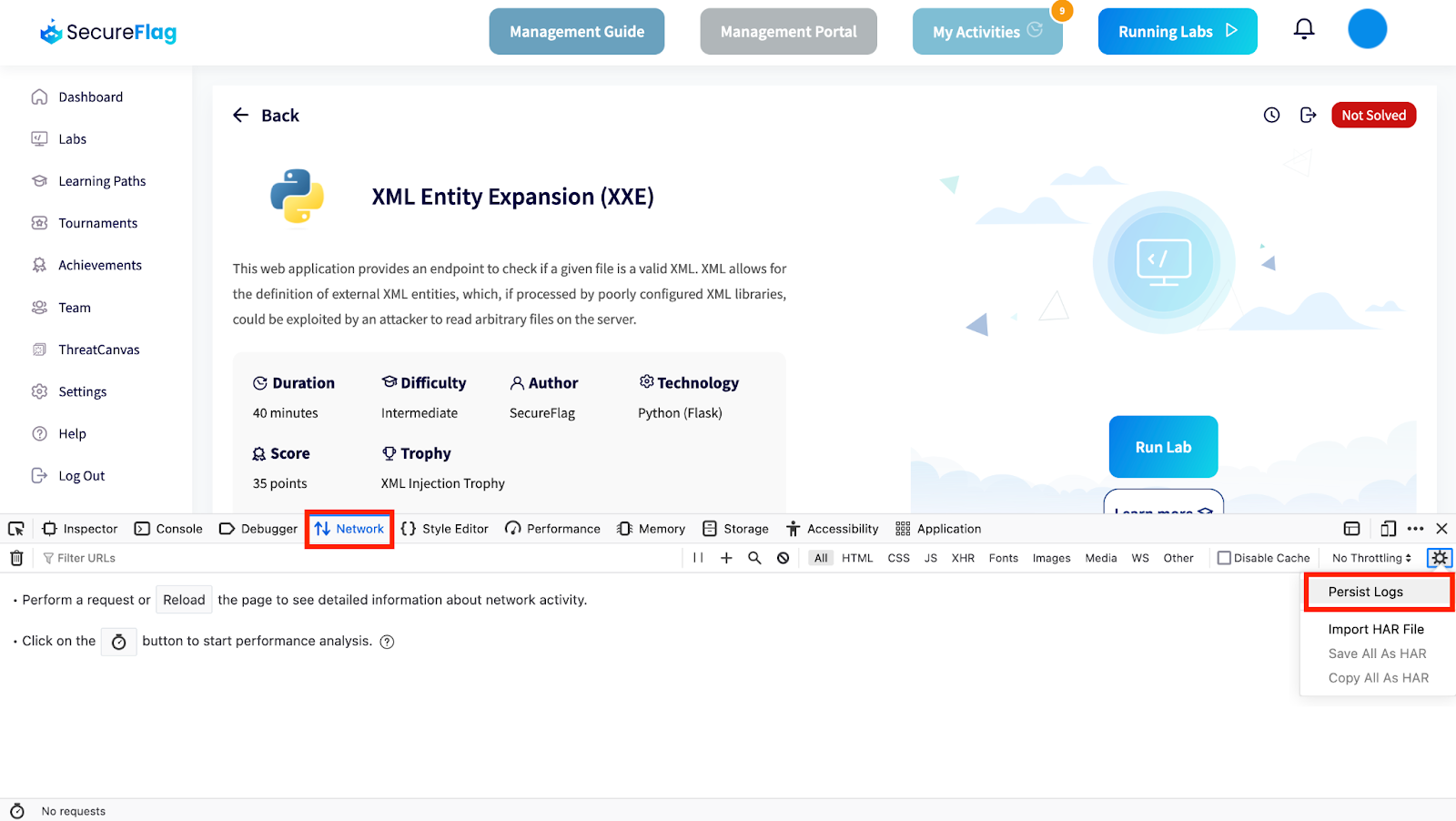
Task: Click the performance analysis stopwatch button
Action: click(x=118, y=642)
